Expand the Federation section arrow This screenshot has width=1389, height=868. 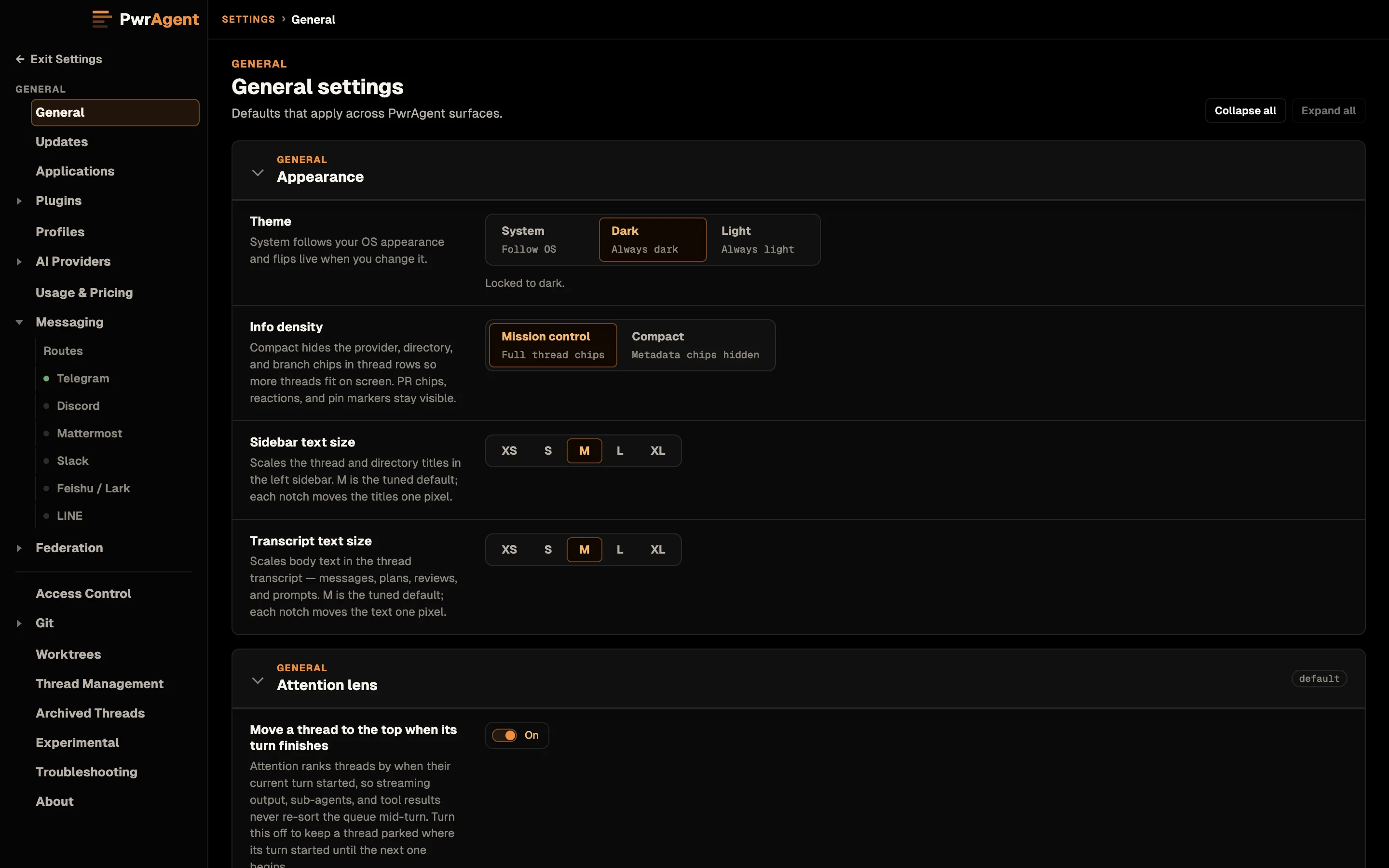[19, 548]
